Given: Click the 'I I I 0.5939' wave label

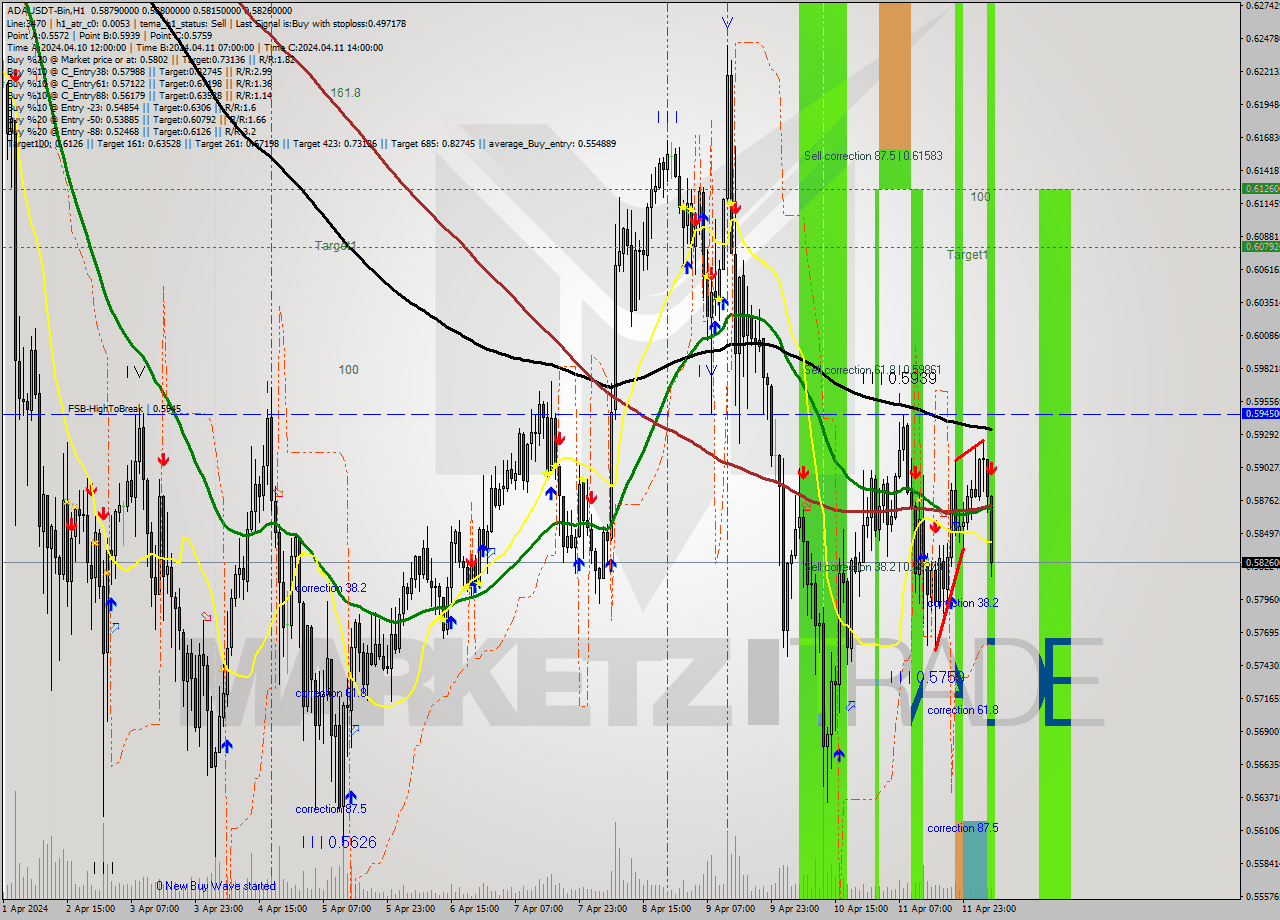Looking at the screenshot, I should tap(899, 378).
